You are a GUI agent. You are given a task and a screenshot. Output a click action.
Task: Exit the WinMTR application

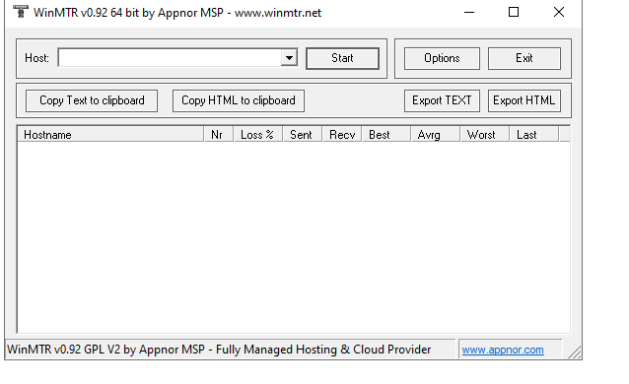tap(524, 58)
